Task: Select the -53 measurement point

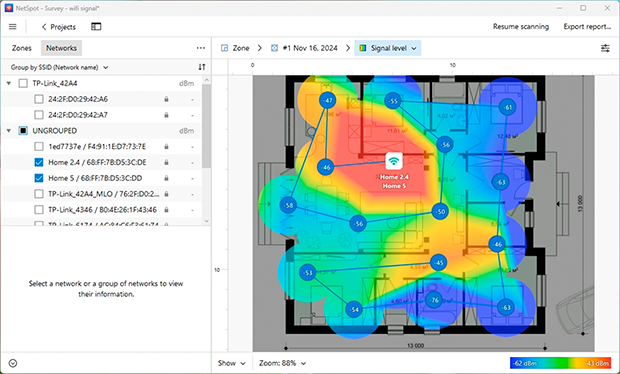Action: click(308, 272)
